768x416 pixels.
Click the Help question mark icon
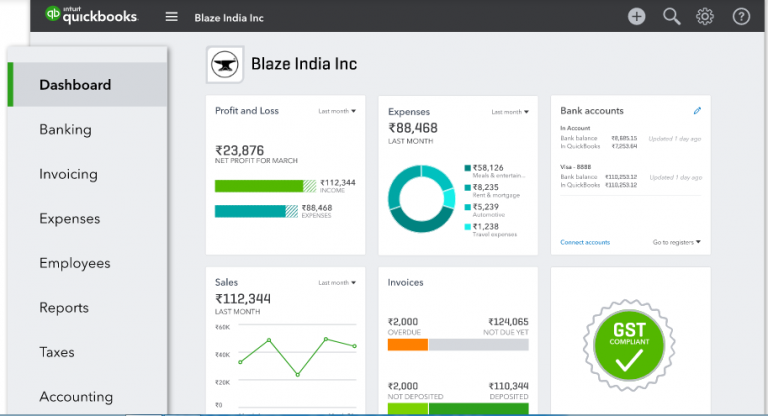click(x=741, y=16)
